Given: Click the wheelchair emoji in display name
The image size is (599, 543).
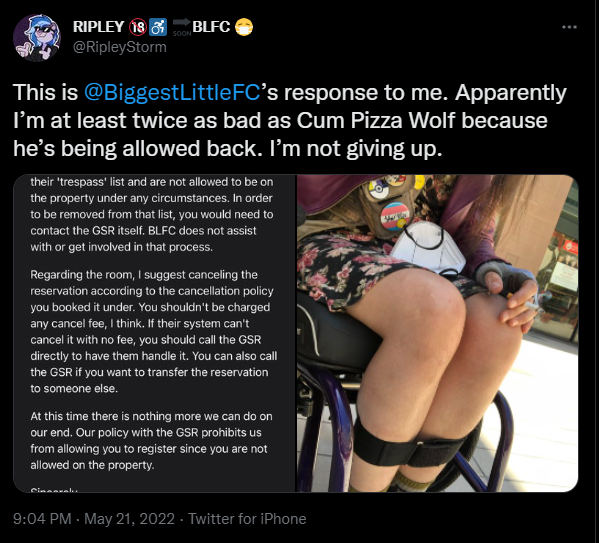Looking at the screenshot, I should 158,27.
